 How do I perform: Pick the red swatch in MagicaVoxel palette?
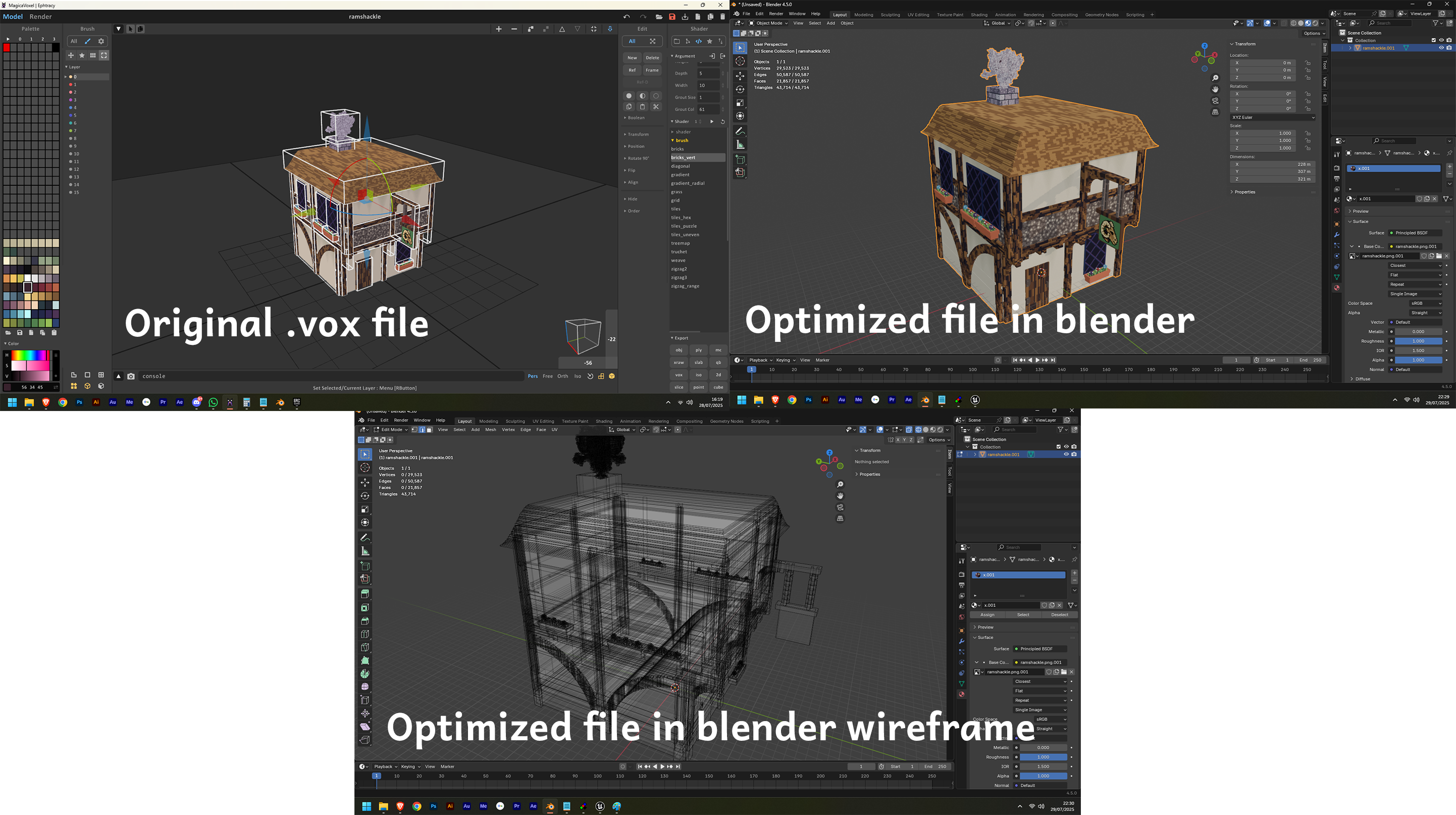7,48
